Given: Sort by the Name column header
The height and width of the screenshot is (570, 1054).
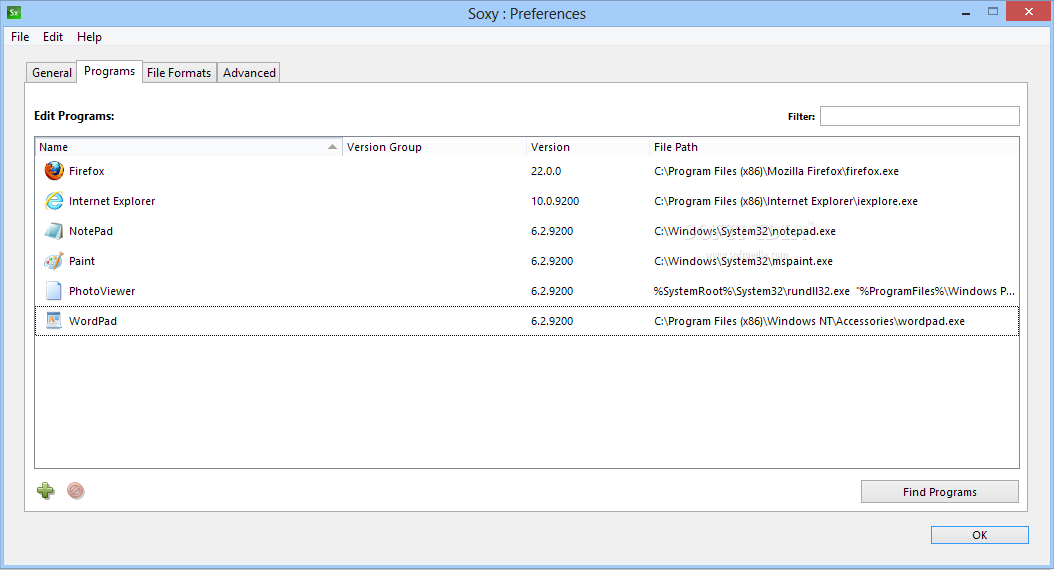Looking at the screenshot, I should point(188,147).
